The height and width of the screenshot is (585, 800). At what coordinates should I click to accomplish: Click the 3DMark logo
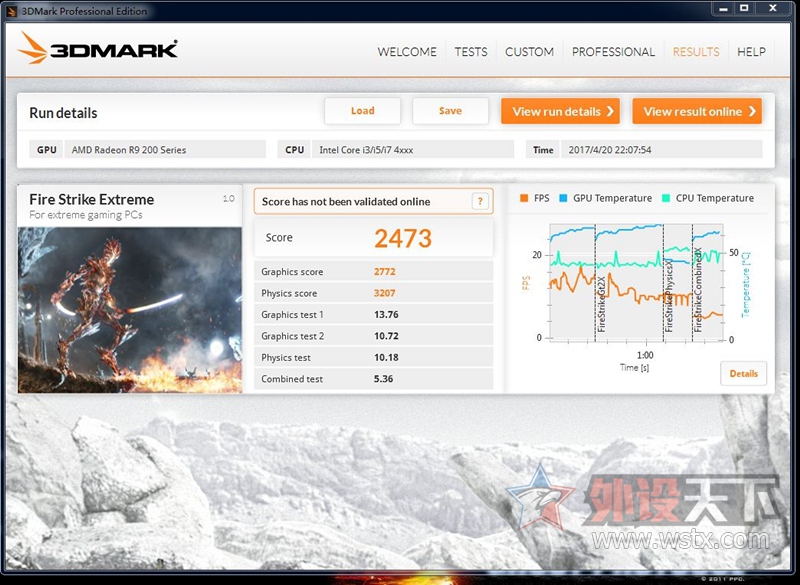point(97,49)
